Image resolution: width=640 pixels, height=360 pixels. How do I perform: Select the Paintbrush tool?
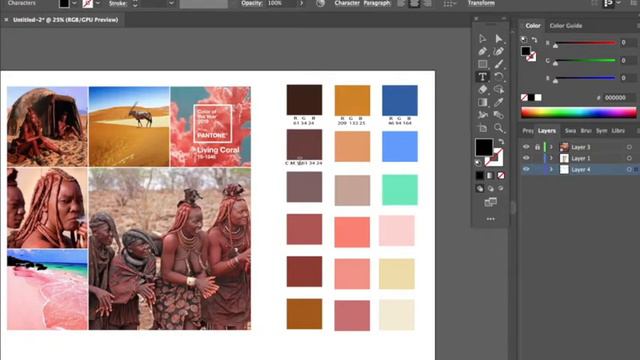coord(499,64)
